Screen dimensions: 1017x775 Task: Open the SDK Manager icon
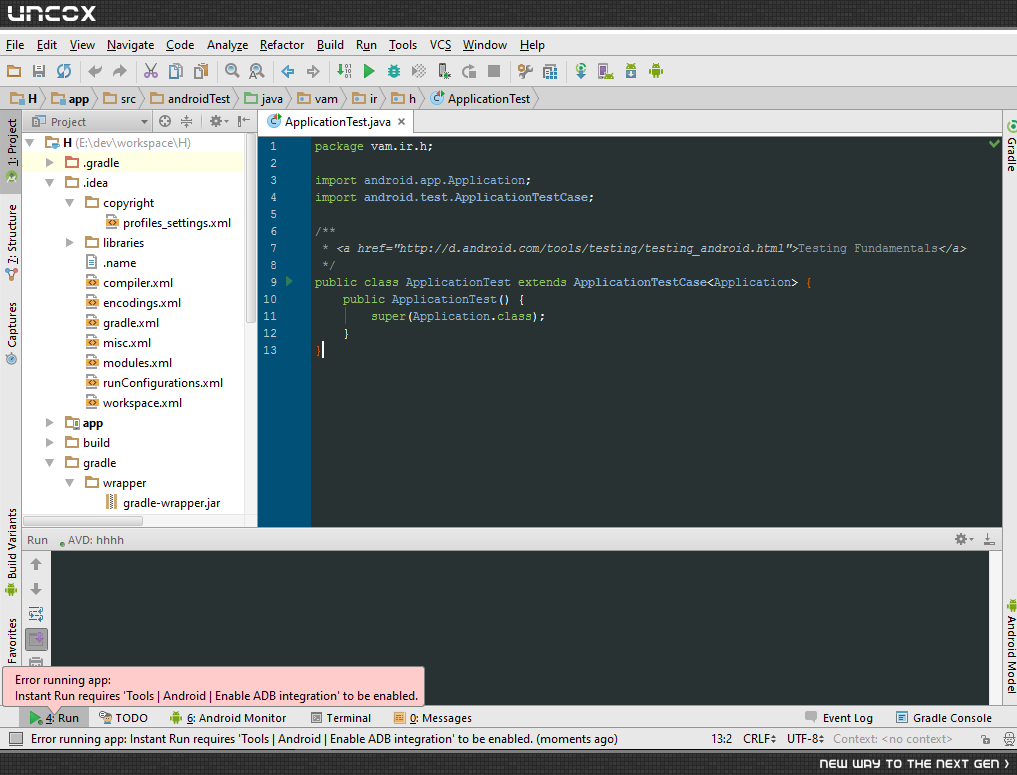[x=631, y=71]
